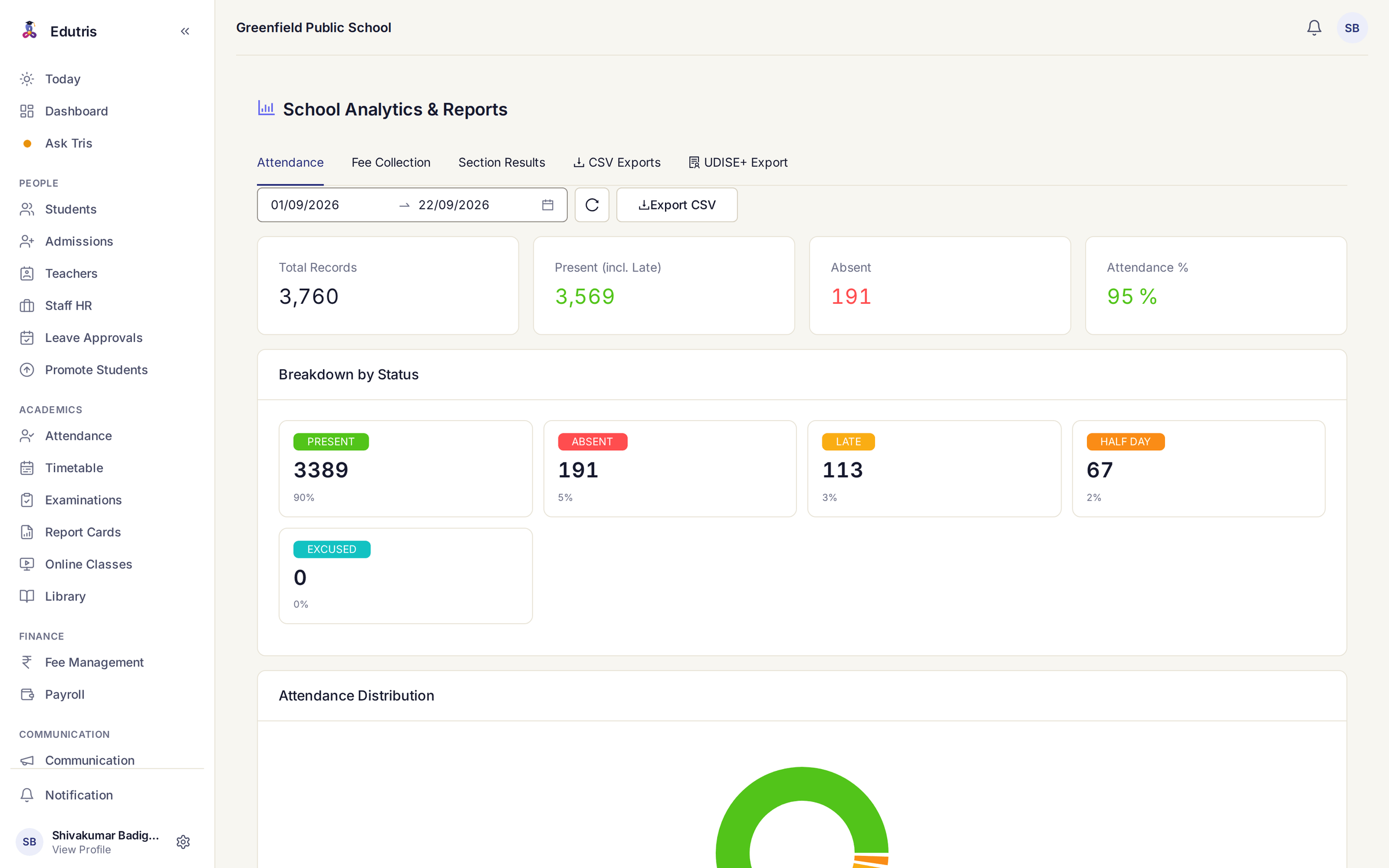Open the notifications bell in the header
This screenshot has width=1389, height=868.
click(x=1314, y=28)
